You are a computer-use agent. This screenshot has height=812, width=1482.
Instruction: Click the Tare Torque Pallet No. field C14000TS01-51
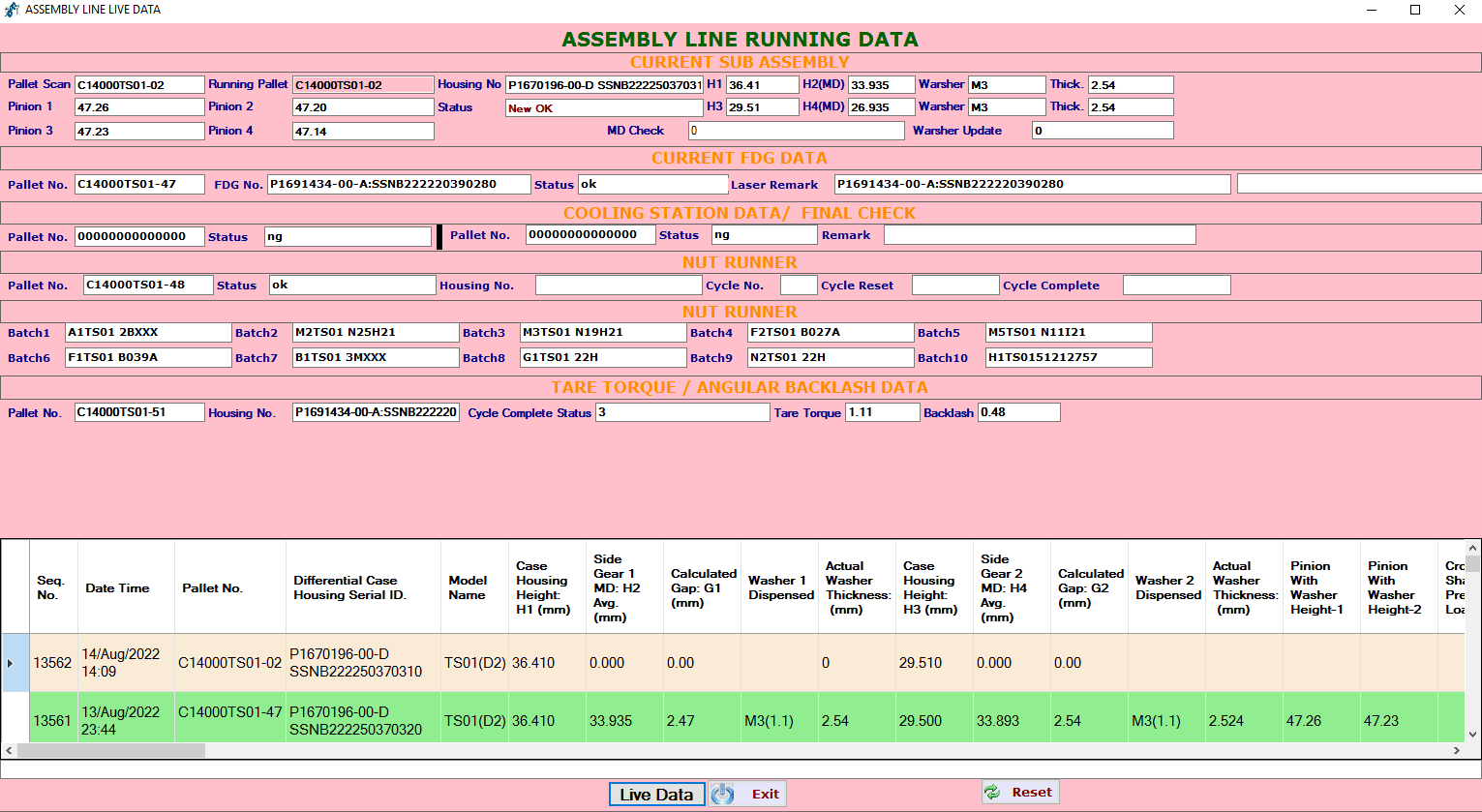(x=139, y=412)
